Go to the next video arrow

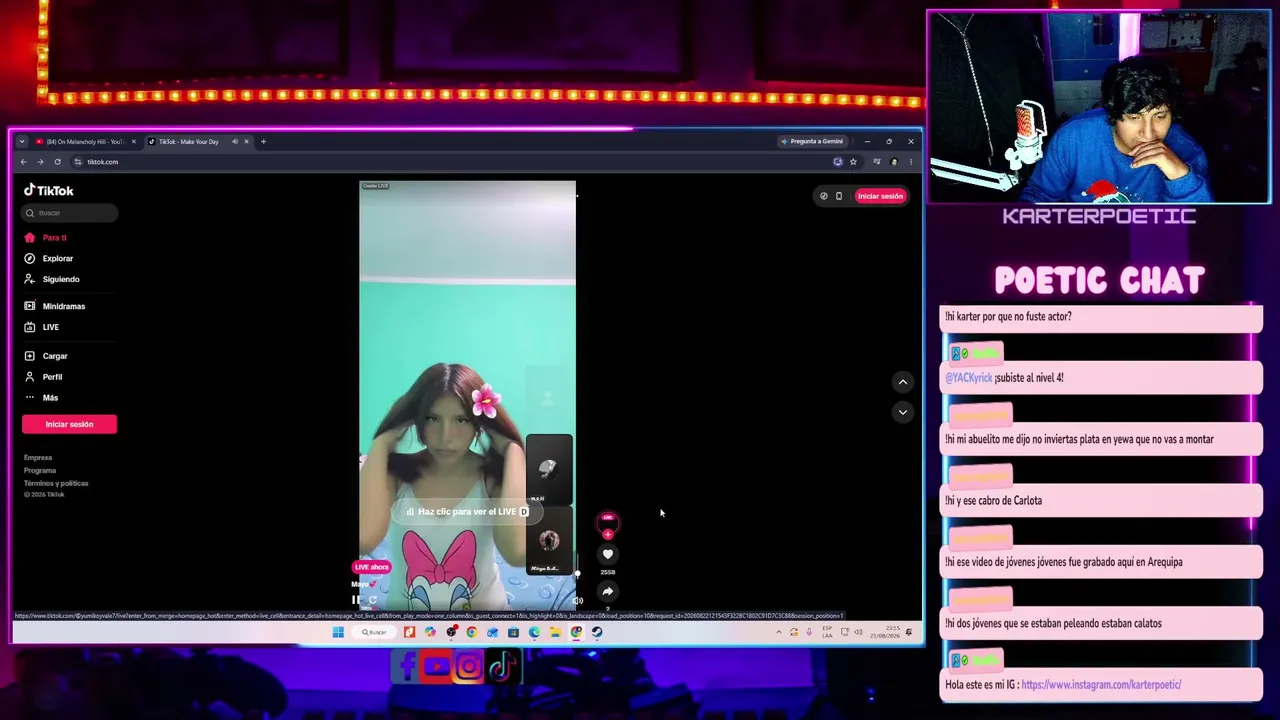click(902, 412)
